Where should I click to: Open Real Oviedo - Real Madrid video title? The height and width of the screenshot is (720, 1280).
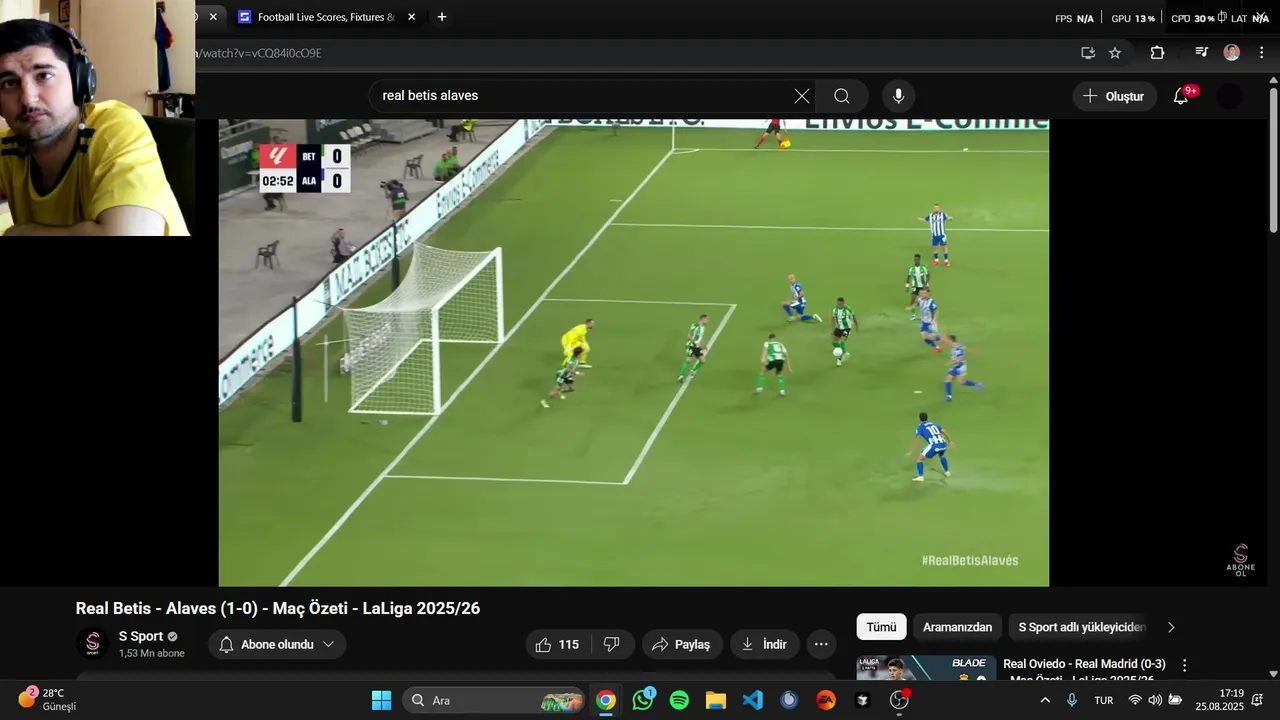tap(1084, 671)
